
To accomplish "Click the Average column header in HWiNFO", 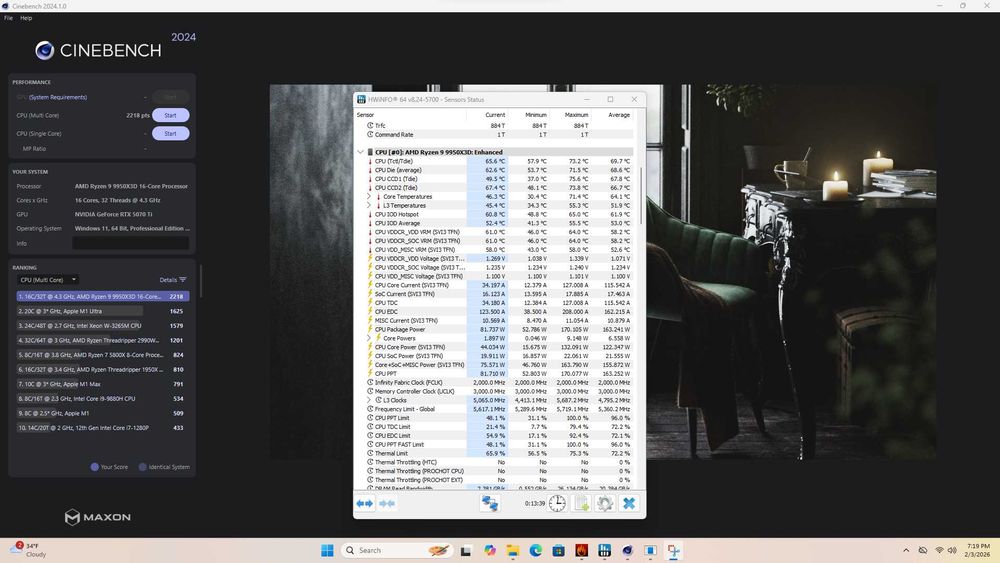I will [x=619, y=115].
